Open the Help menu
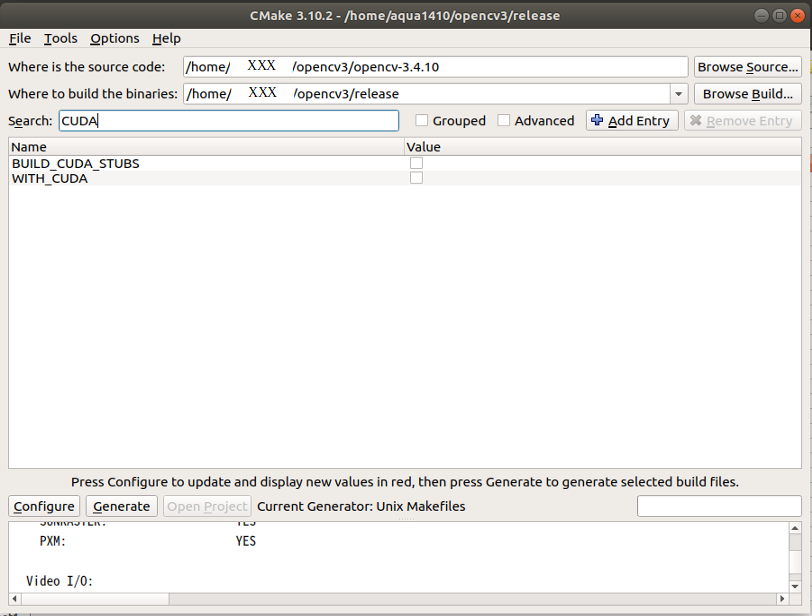This screenshot has height=616, width=812. (x=166, y=38)
